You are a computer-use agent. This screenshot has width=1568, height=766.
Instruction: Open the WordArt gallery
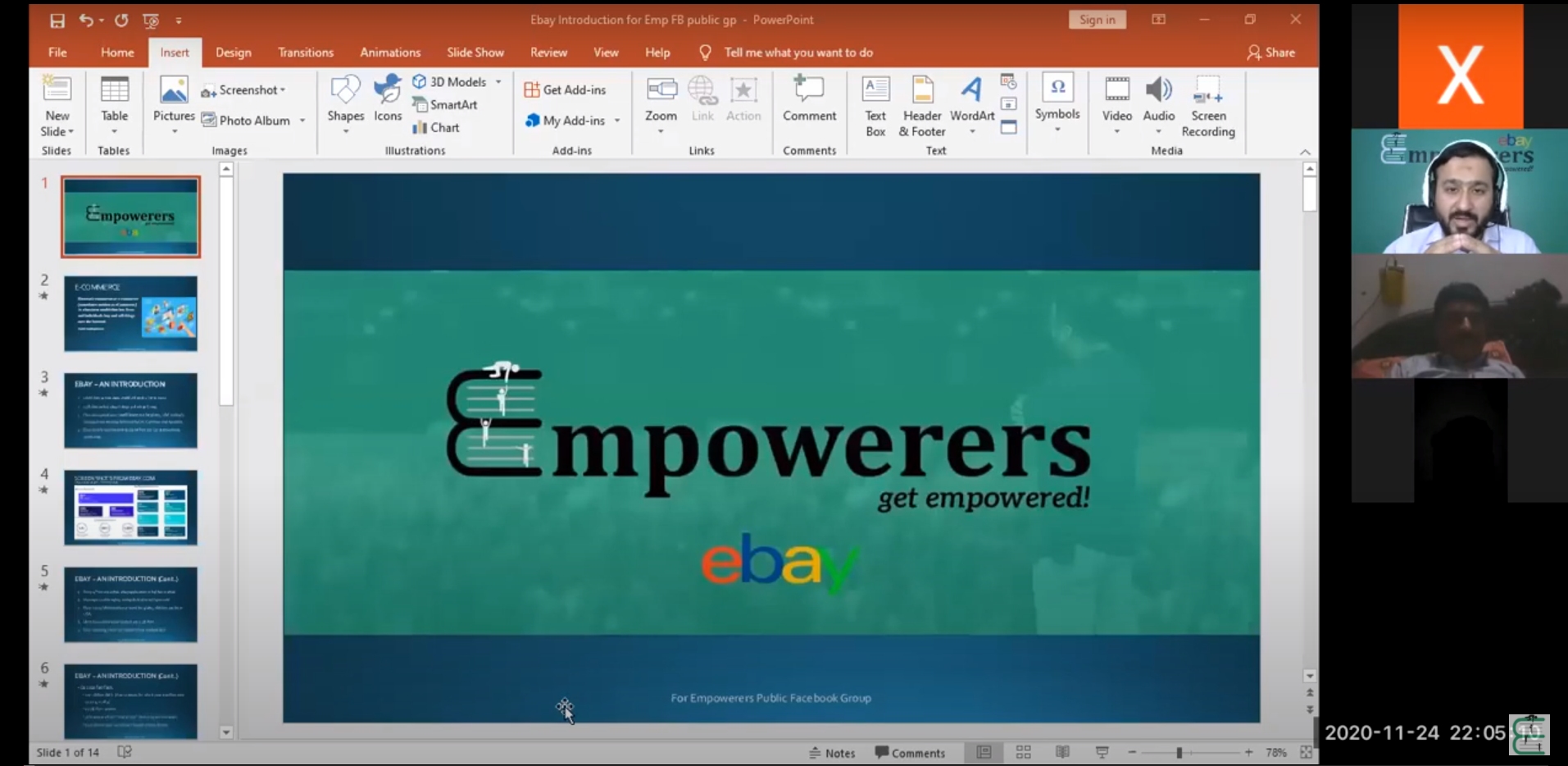coord(972,105)
